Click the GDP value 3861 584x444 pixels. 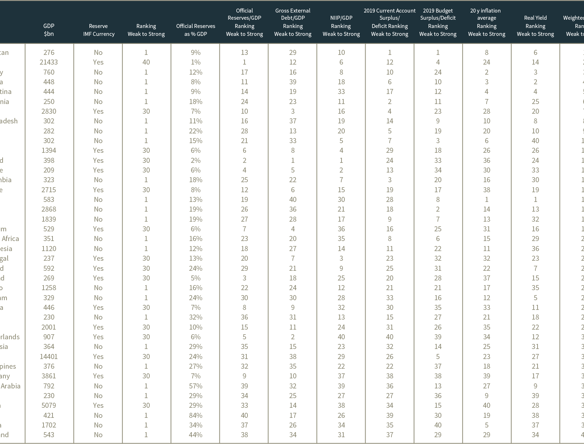pyautogui.click(x=49, y=376)
